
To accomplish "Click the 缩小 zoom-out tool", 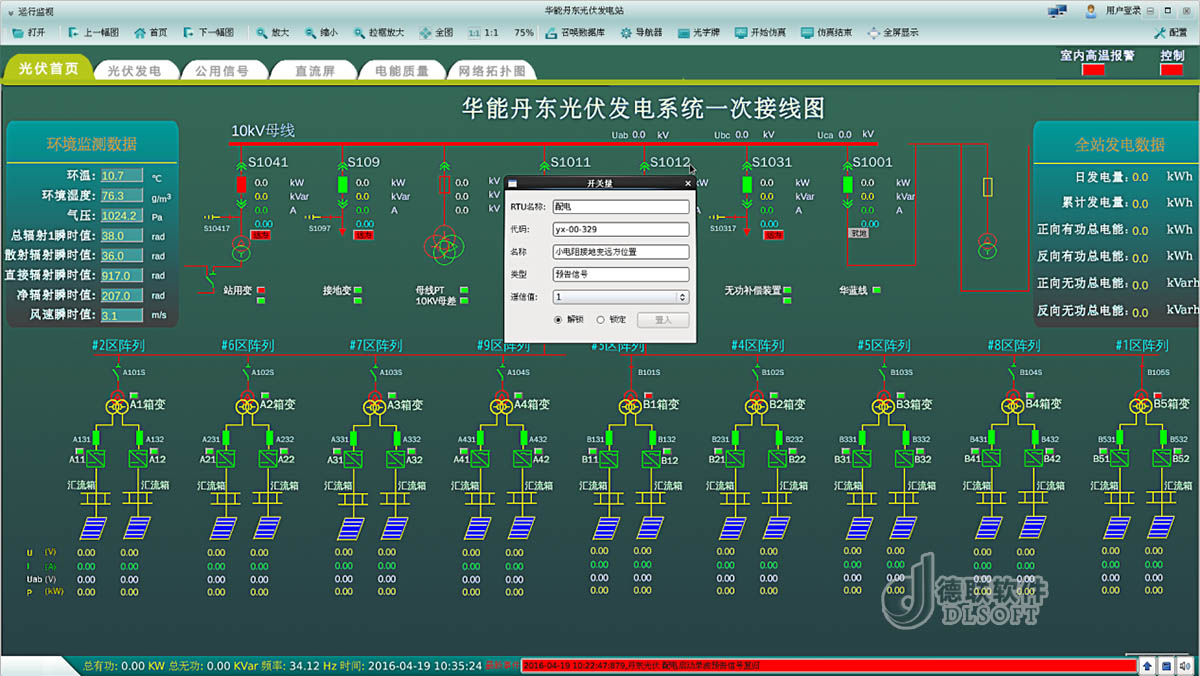I will point(321,32).
